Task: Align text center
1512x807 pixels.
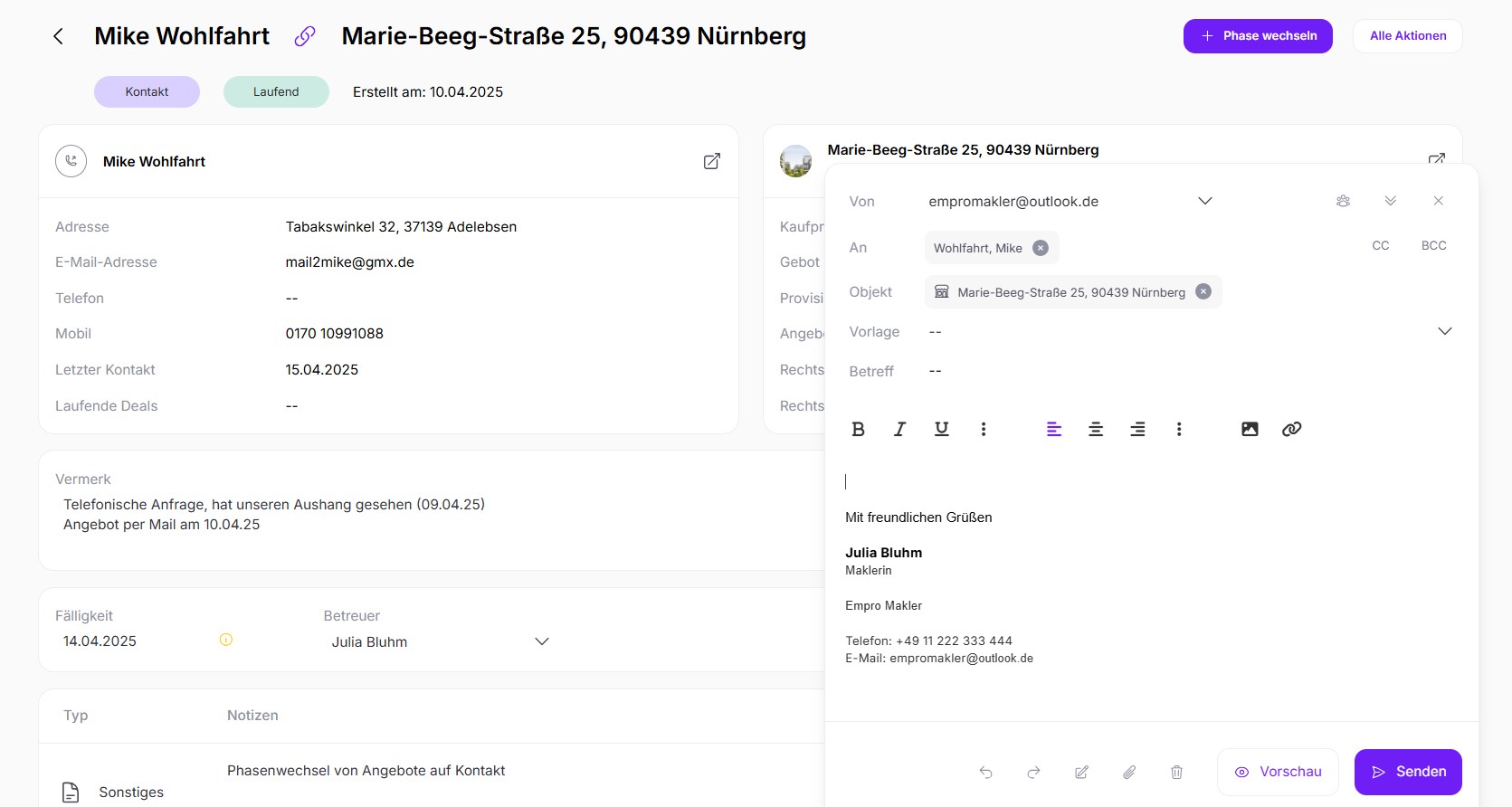Action: (1096, 429)
